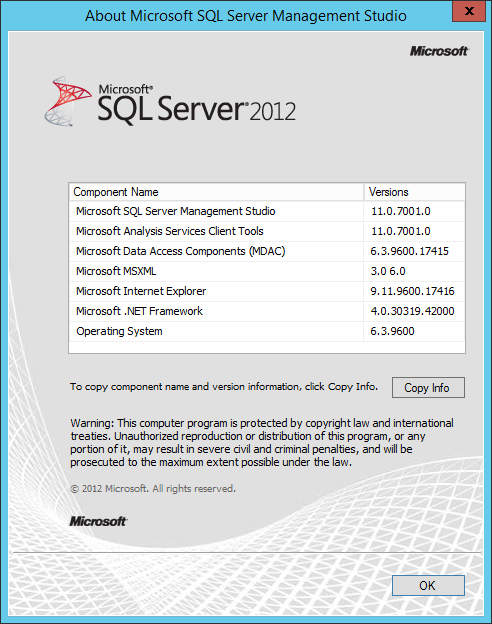Click MDAC version 6.3.9600.17415

pyautogui.click(x=409, y=251)
